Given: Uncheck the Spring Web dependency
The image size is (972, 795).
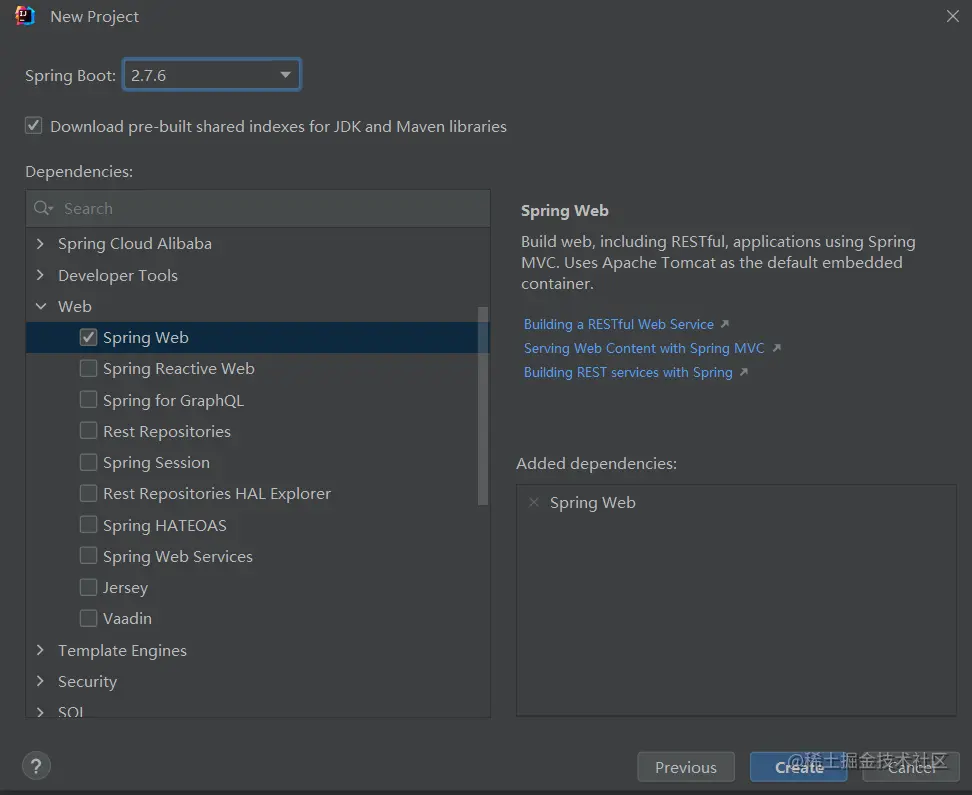Looking at the screenshot, I should click(x=88, y=338).
